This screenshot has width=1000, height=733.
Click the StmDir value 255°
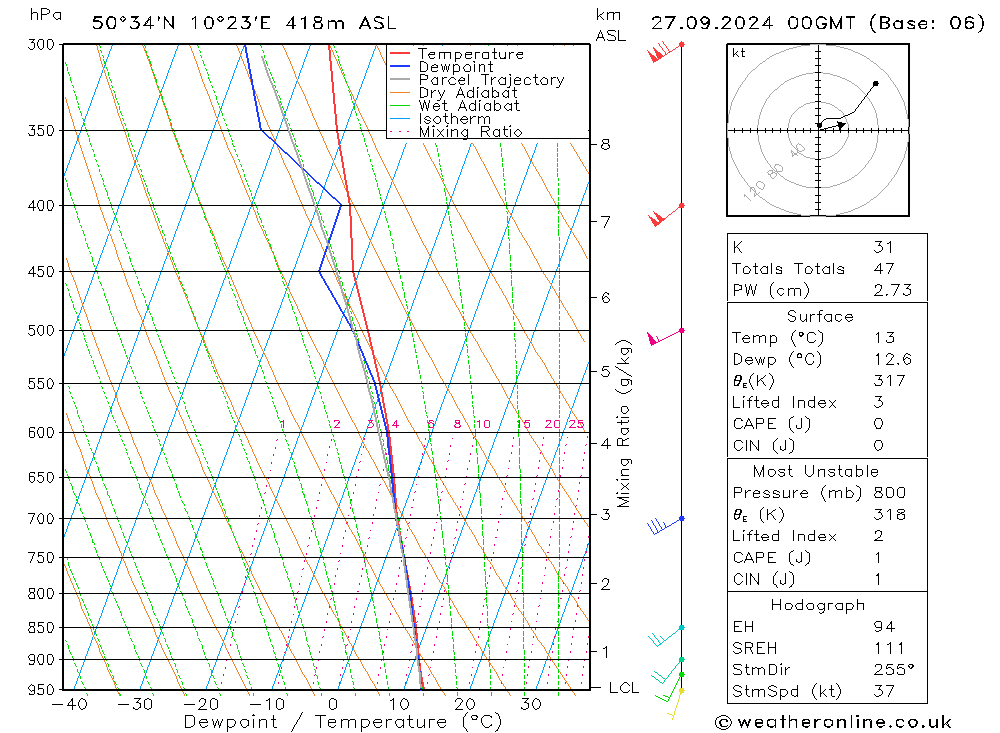tap(894, 670)
